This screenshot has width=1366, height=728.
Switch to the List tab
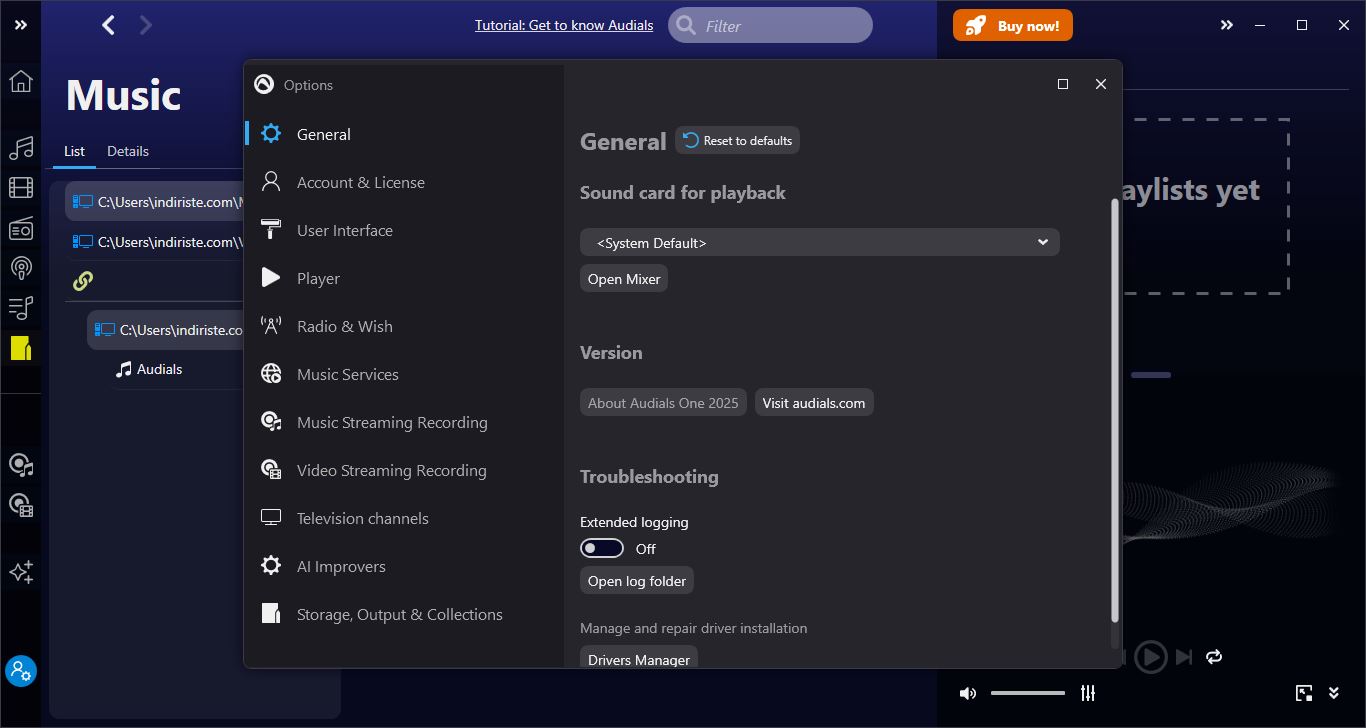[x=74, y=151]
